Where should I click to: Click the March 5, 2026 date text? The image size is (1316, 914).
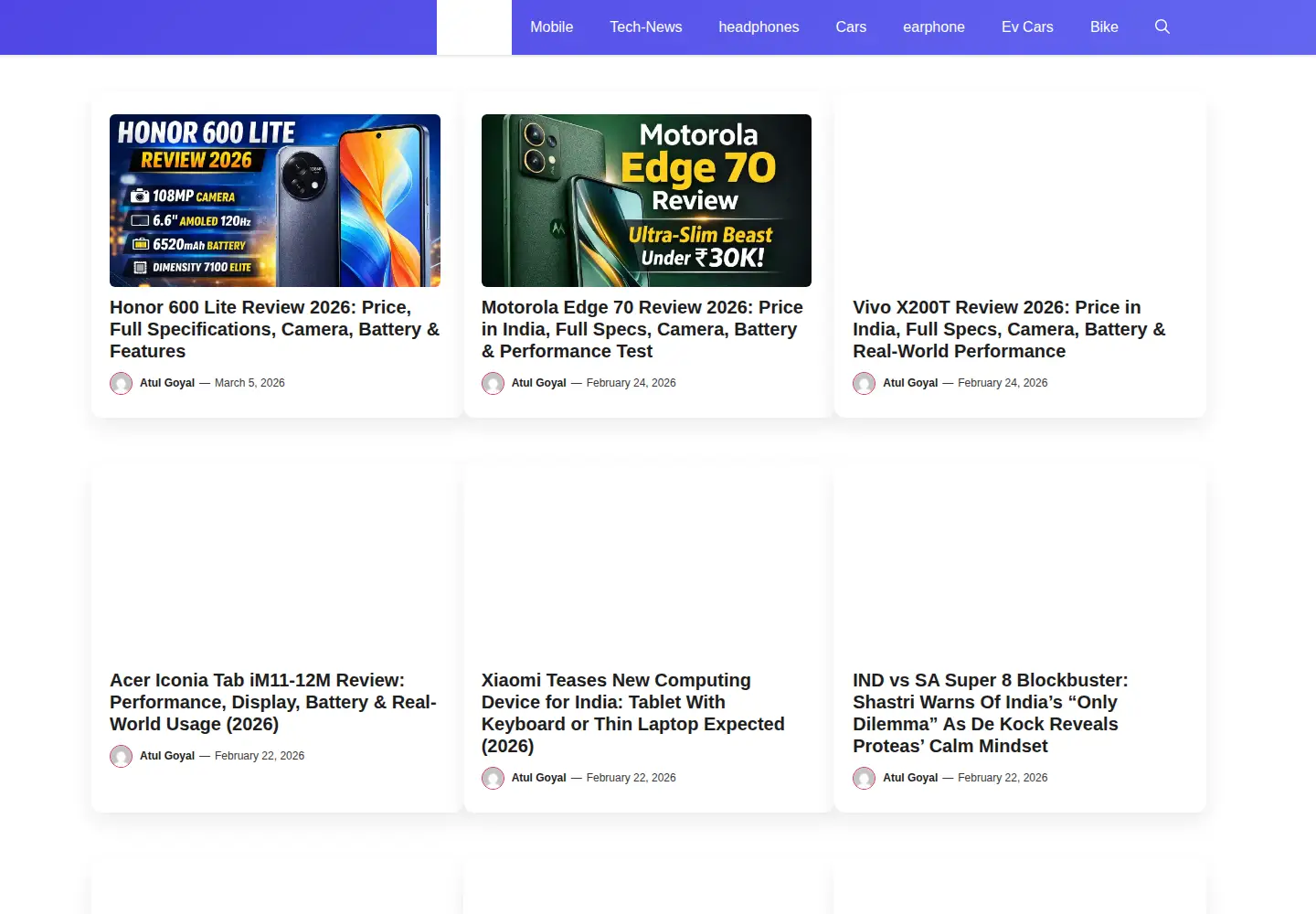tap(249, 383)
